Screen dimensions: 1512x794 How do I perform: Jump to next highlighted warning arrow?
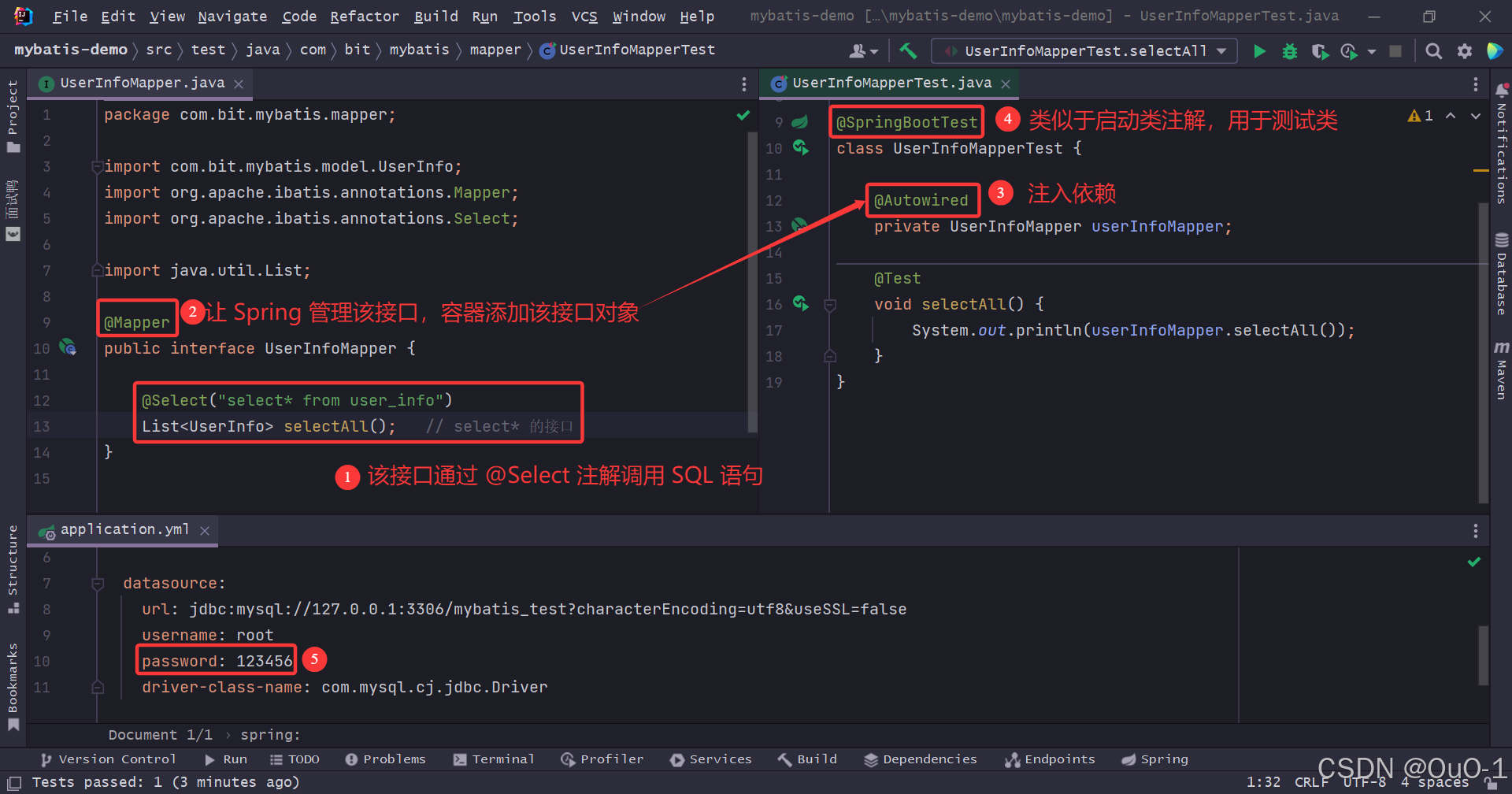coord(1476,116)
